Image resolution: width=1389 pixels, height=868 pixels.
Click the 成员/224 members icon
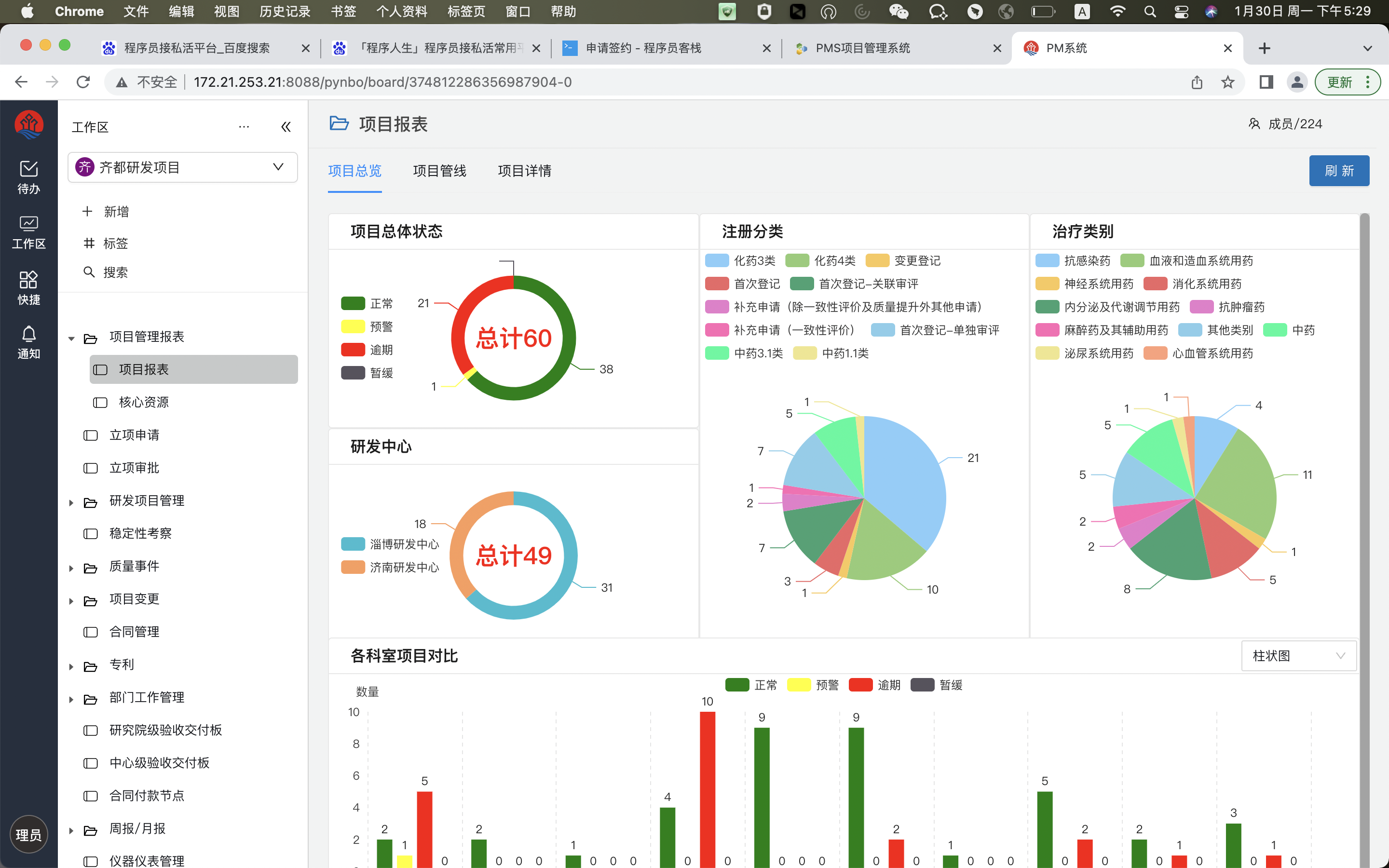[1255, 124]
